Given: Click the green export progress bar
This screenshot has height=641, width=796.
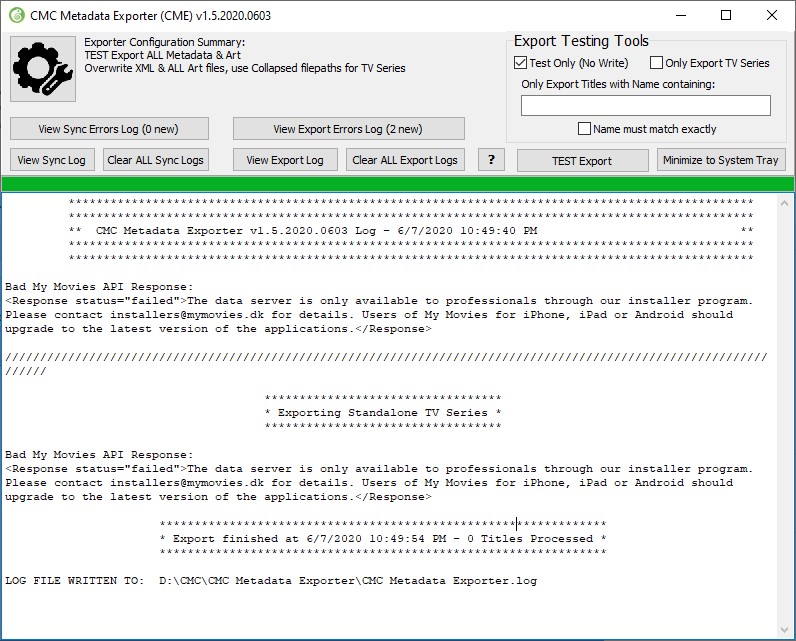Looking at the screenshot, I should 398,184.
